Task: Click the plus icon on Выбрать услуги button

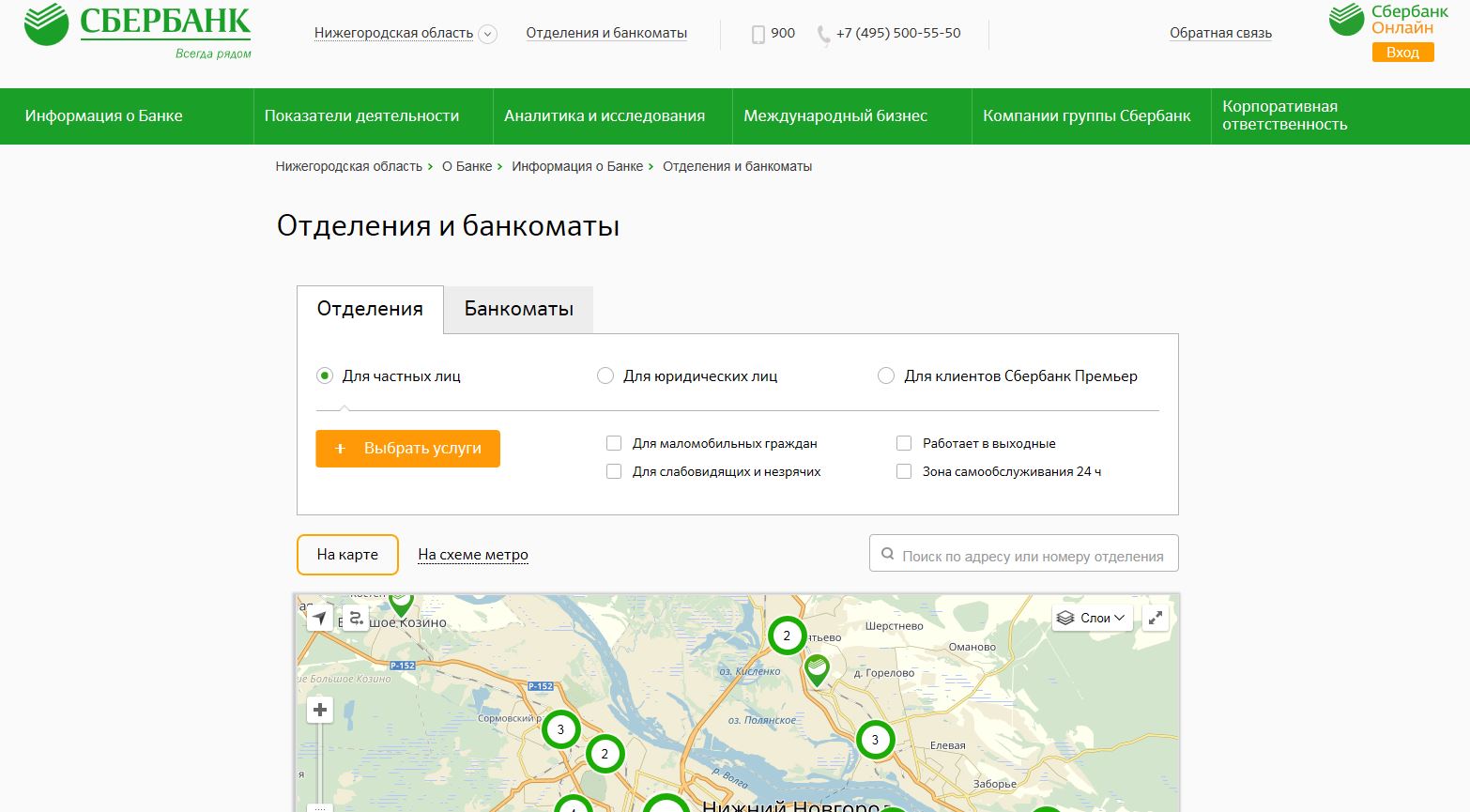Action: click(340, 449)
